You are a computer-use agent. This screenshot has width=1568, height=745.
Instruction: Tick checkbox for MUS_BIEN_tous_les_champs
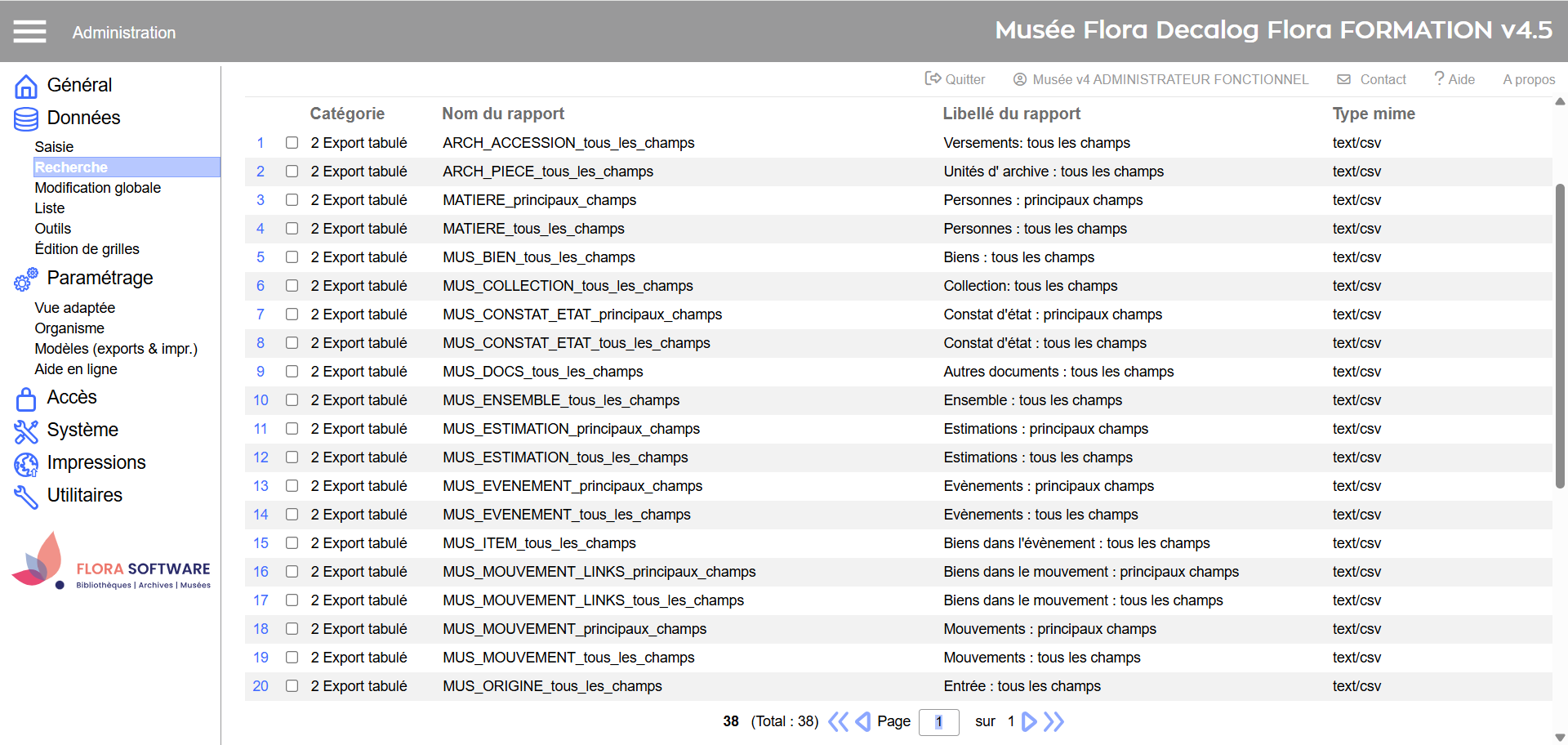coord(292,257)
